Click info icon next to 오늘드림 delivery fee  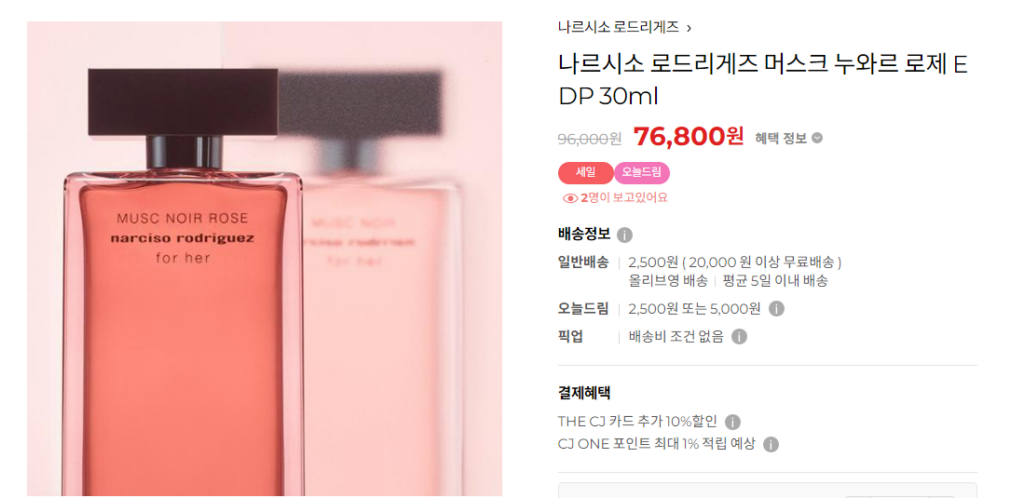pyautogui.click(x=776, y=309)
